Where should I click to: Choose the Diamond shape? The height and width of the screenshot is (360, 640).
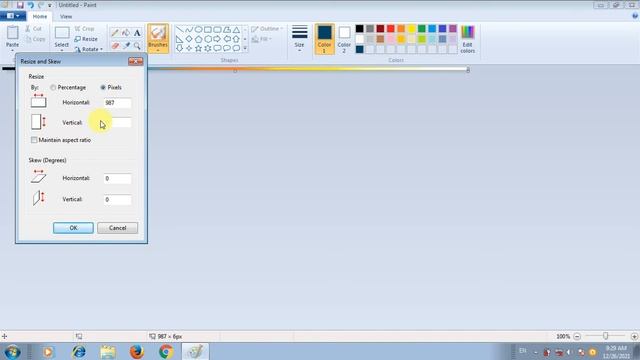189,39
